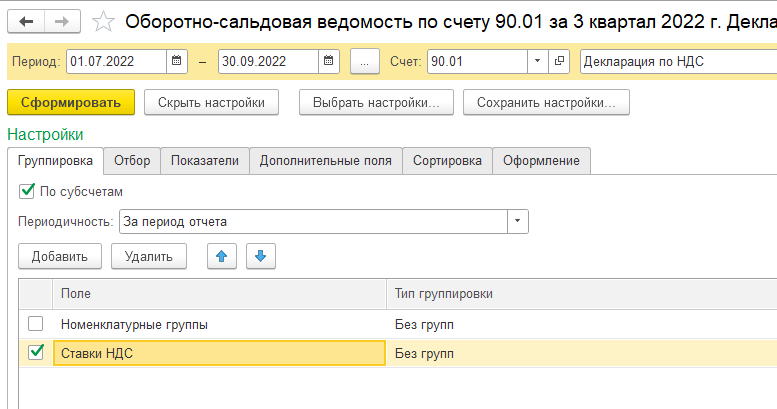The height and width of the screenshot is (409, 777).
Task: Expand the Счет account dropdown
Action: tap(538, 61)
